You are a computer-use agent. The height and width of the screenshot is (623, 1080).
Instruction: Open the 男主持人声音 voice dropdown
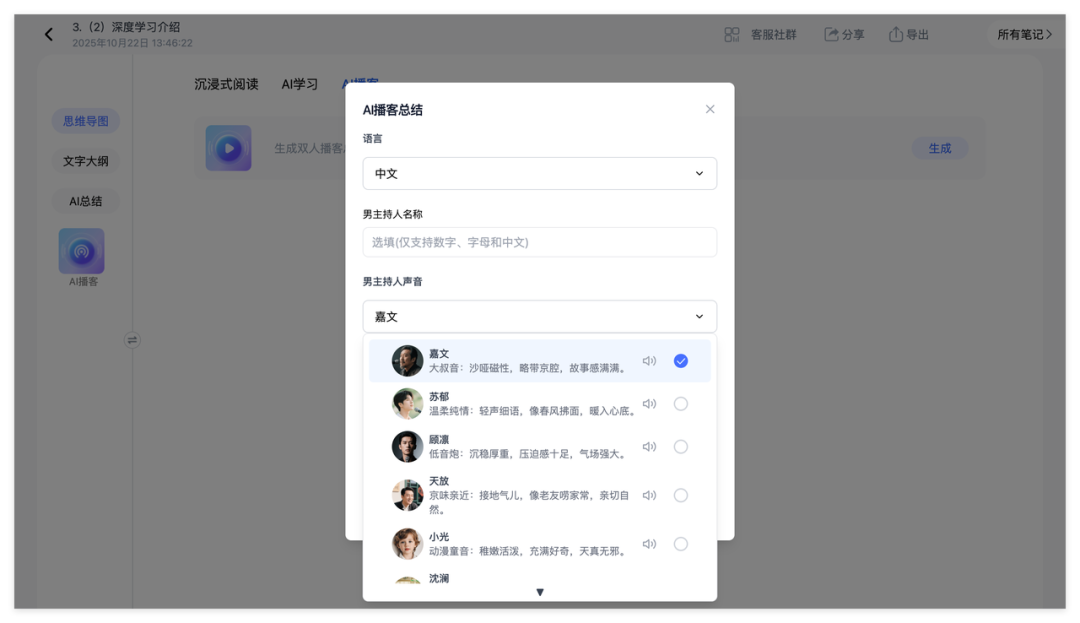[540, 316]
